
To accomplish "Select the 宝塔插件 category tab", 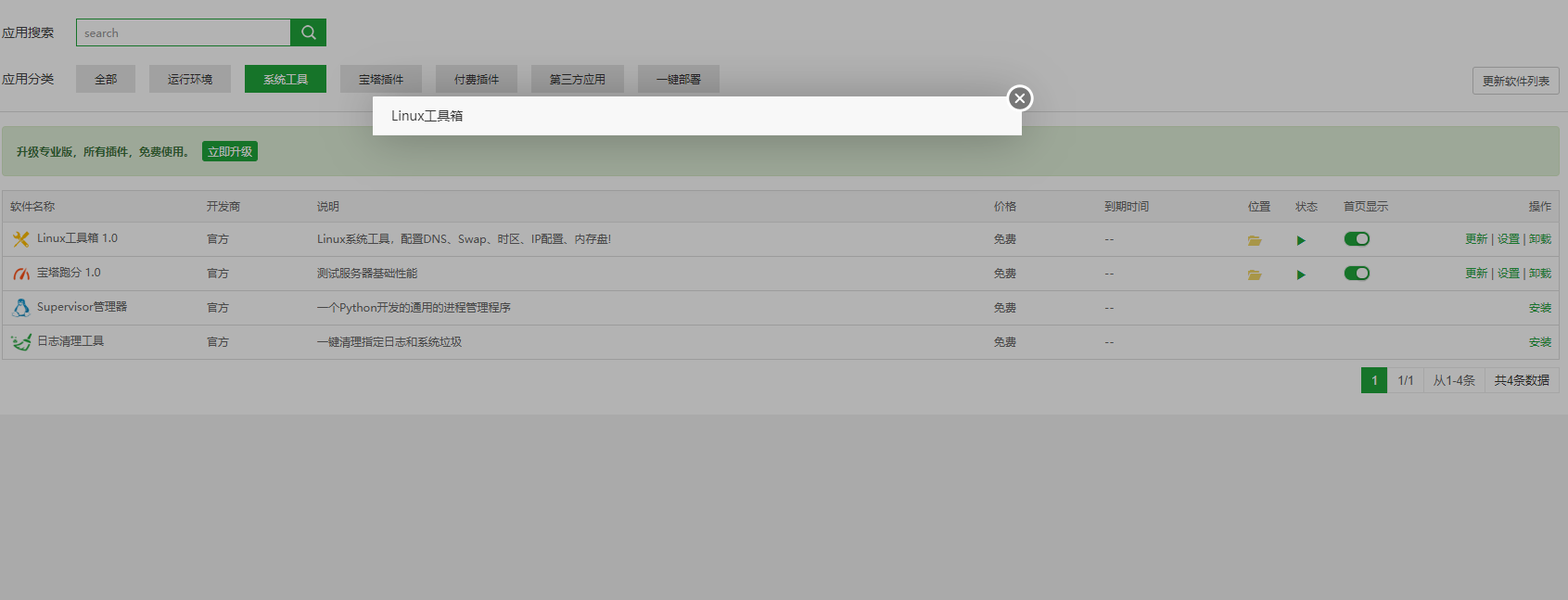I will coord(381,79).
